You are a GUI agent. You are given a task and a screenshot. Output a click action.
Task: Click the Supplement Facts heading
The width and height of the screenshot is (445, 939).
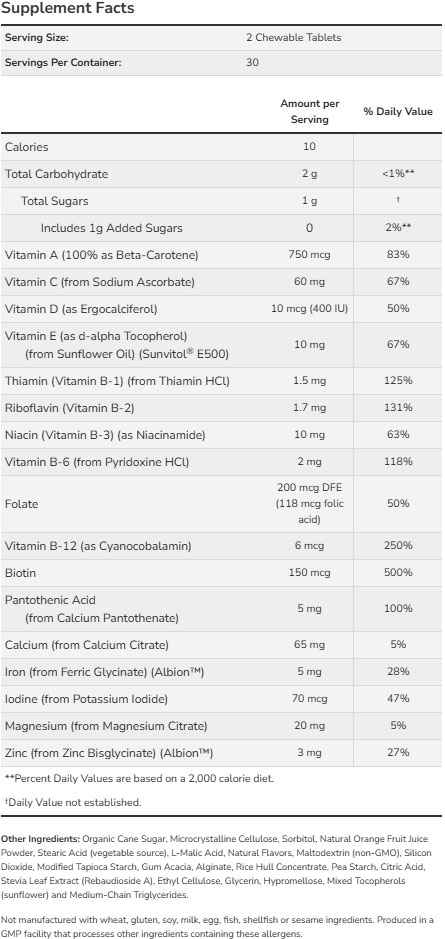coord(67,8)
